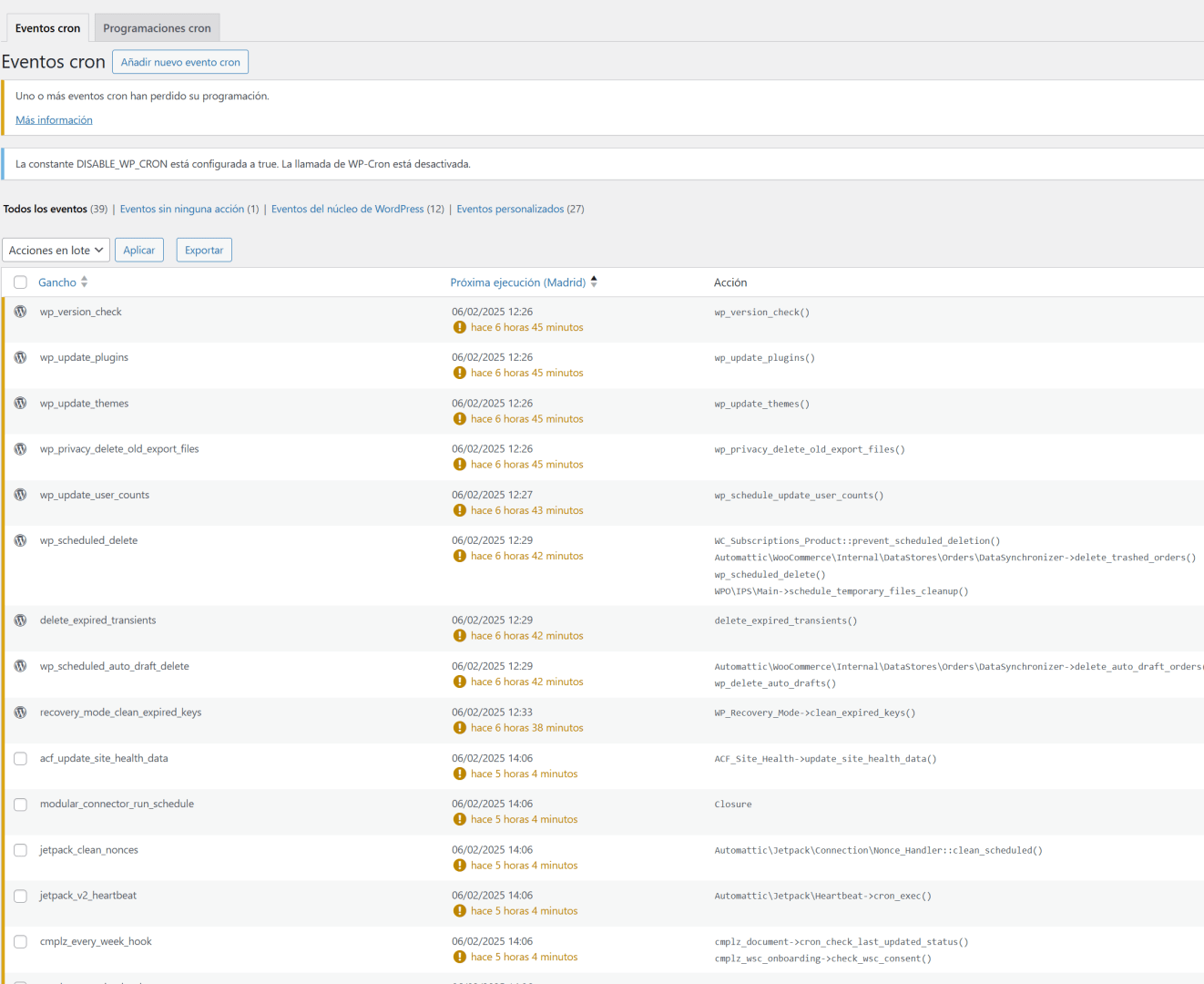Click the Acción column header
The width and height of the screenshot is (1204, 984).
[x=730, y=282]
